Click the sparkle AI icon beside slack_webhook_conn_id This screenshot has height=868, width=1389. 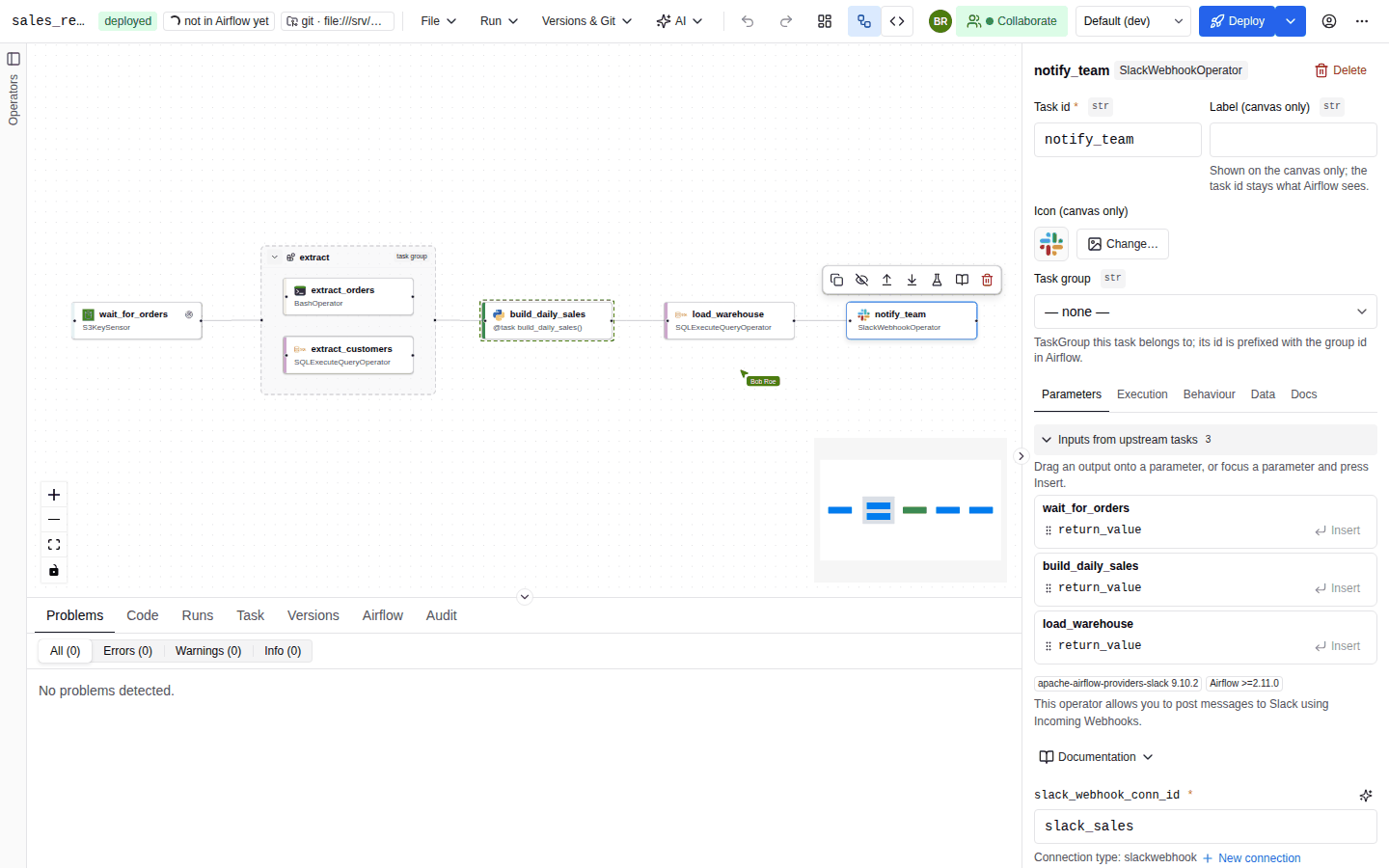[x=1366, y=796]
